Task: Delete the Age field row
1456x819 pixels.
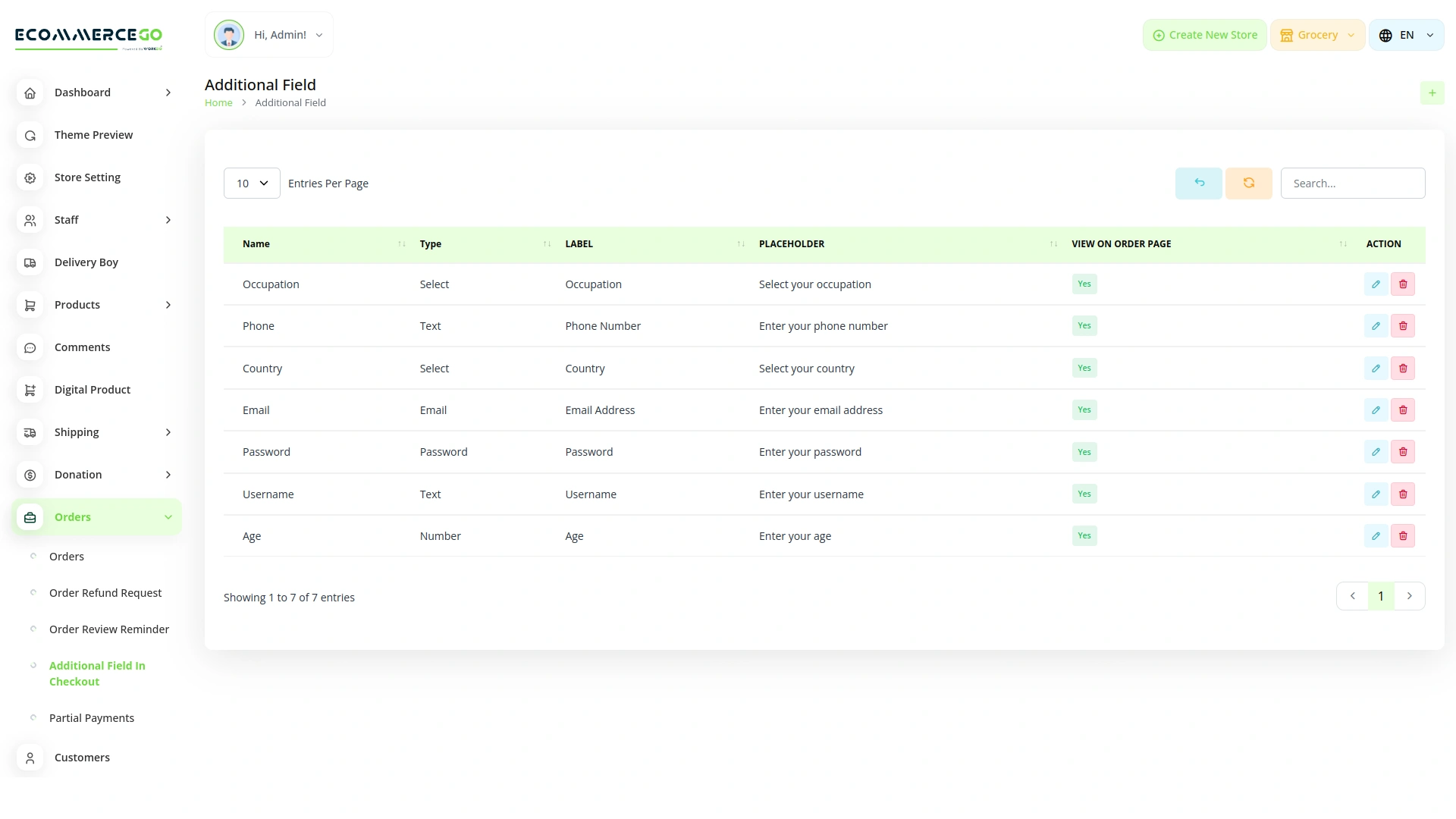Action: [x=1403, y=535]
